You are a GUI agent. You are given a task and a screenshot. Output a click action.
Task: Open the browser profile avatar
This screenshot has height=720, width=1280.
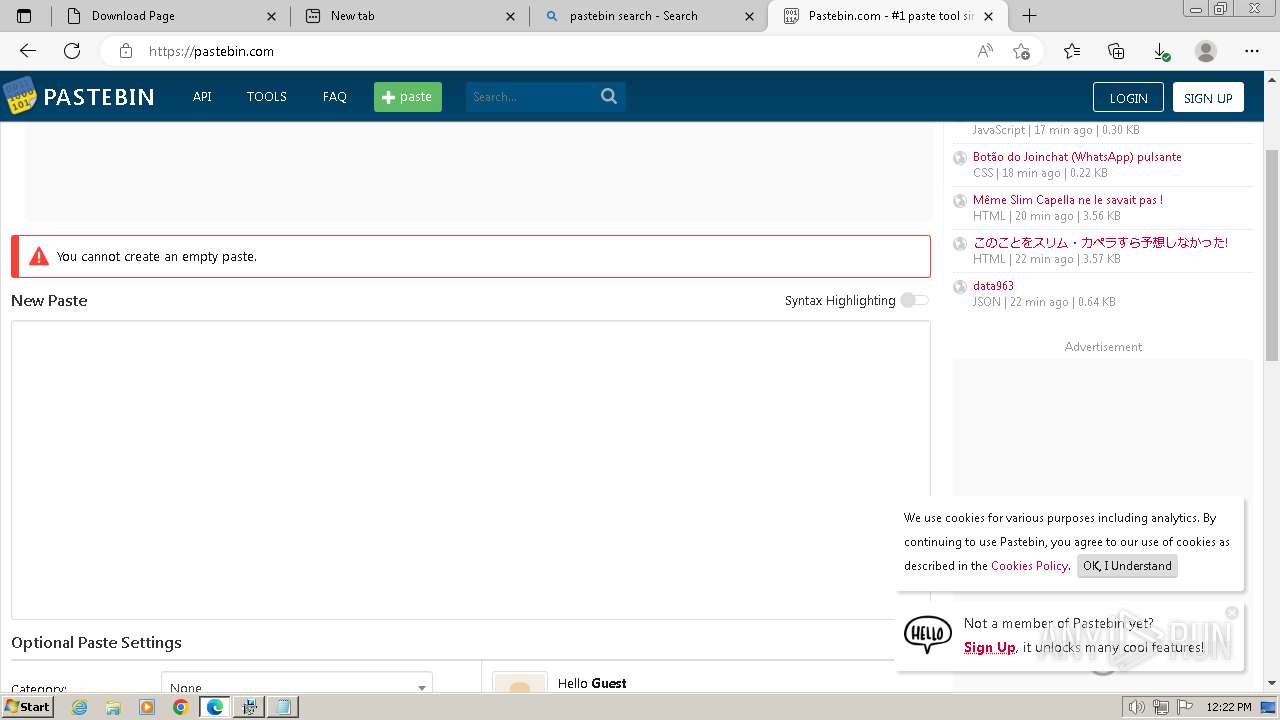(1206, 51)
